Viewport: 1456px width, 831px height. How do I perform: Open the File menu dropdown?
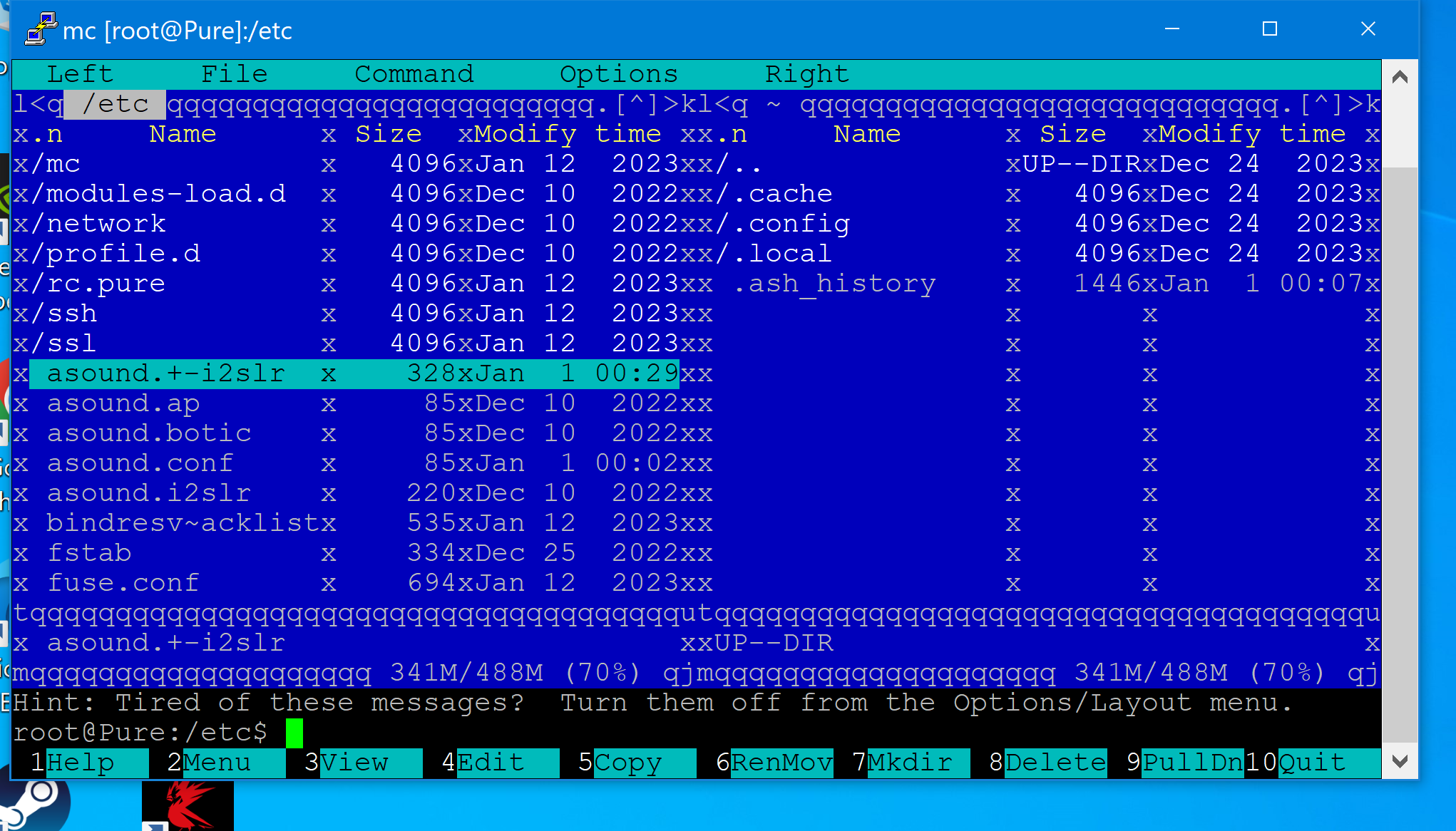(234, 74)
